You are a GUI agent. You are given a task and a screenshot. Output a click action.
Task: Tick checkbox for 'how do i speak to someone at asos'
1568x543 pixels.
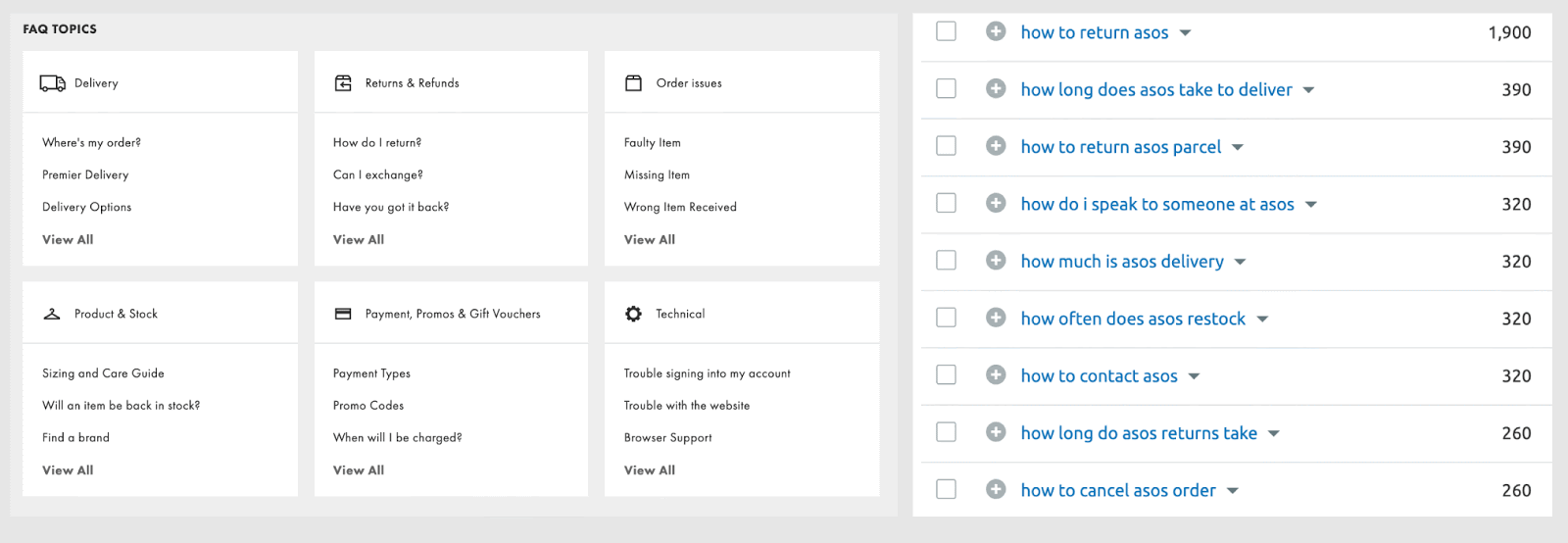click(x=946, y=203)
